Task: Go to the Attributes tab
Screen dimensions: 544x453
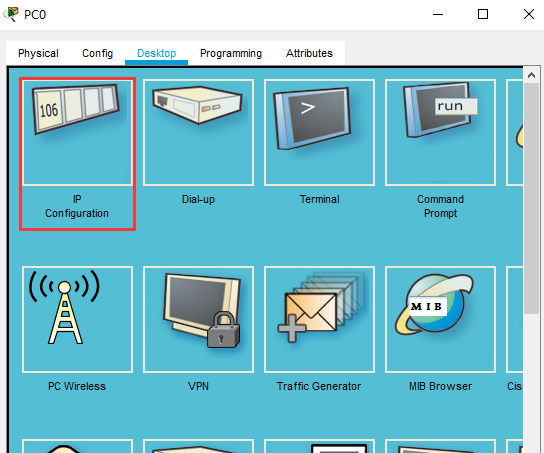Action: point(309,53)
